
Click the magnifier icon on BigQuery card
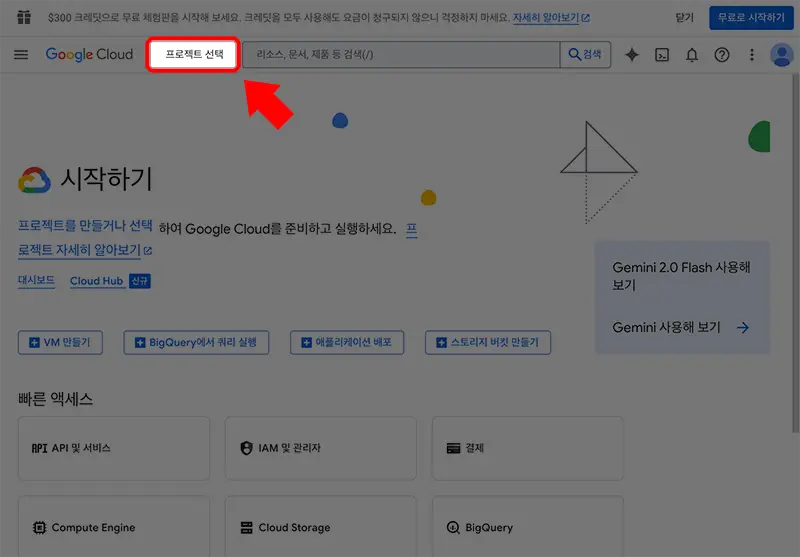pyautogui.click(x=453, y=527)
